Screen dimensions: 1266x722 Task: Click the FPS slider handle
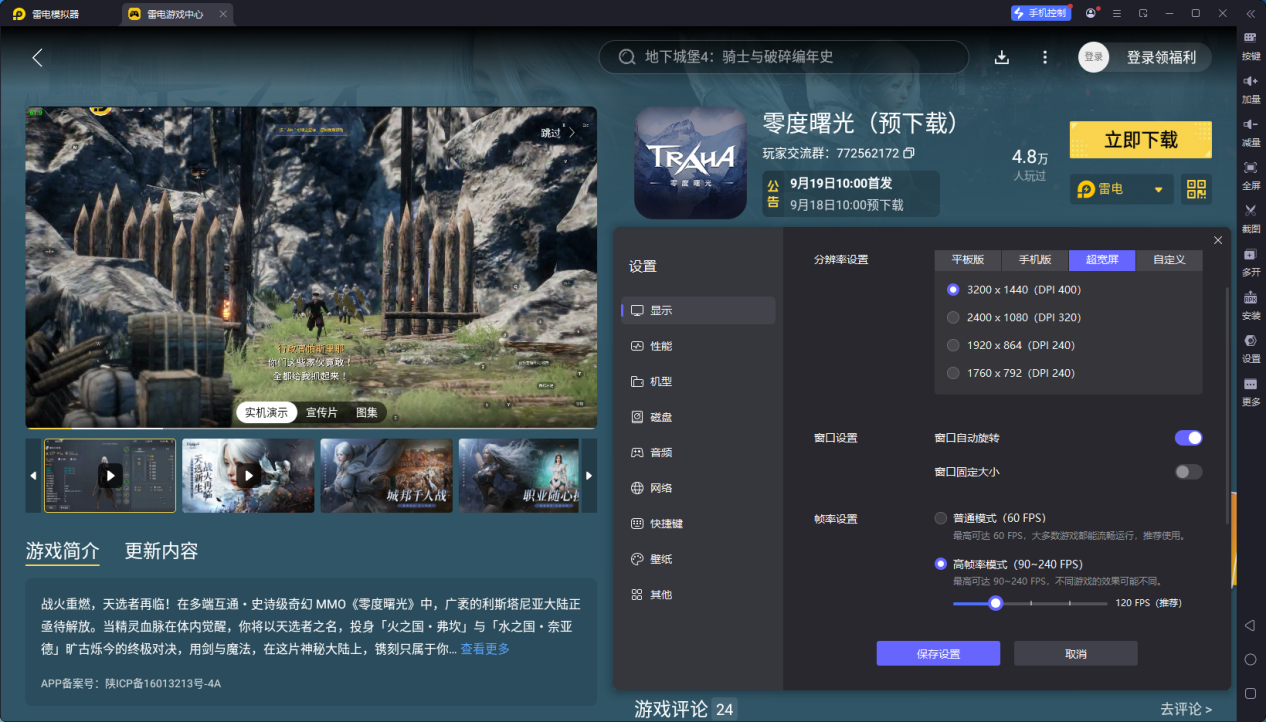point(995,603)
